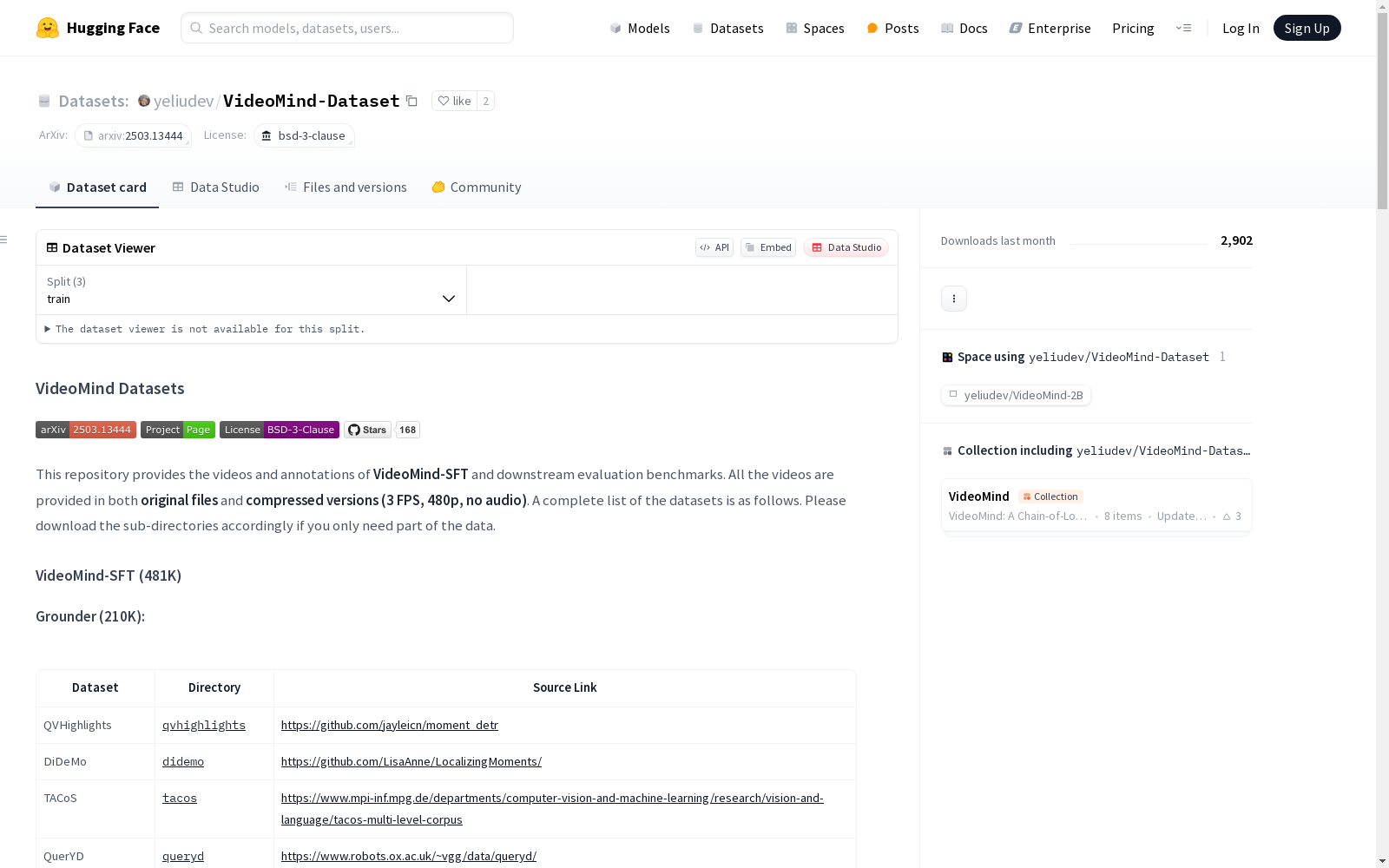The image size is (1389, 868).
Task: Click the bsd-3-clause license tag
Action: (x=304, y=135)
